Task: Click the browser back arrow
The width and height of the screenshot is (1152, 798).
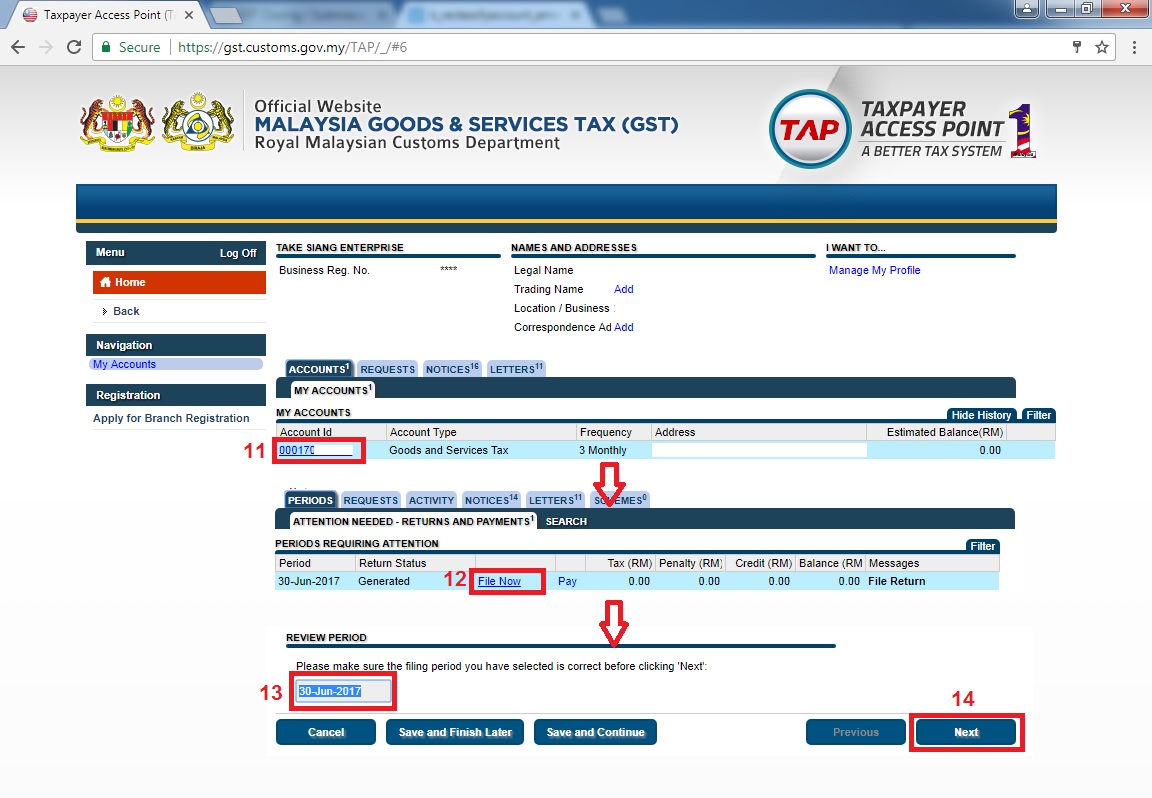Action: pyautogui.click(x=18, y=47)
